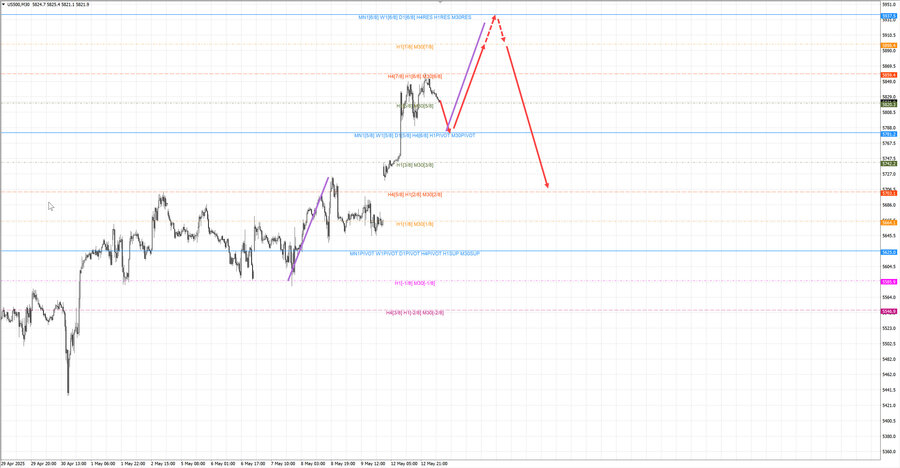
Task: Click the 5441.5 value on price scale
Action: click(x=889, y=390)
